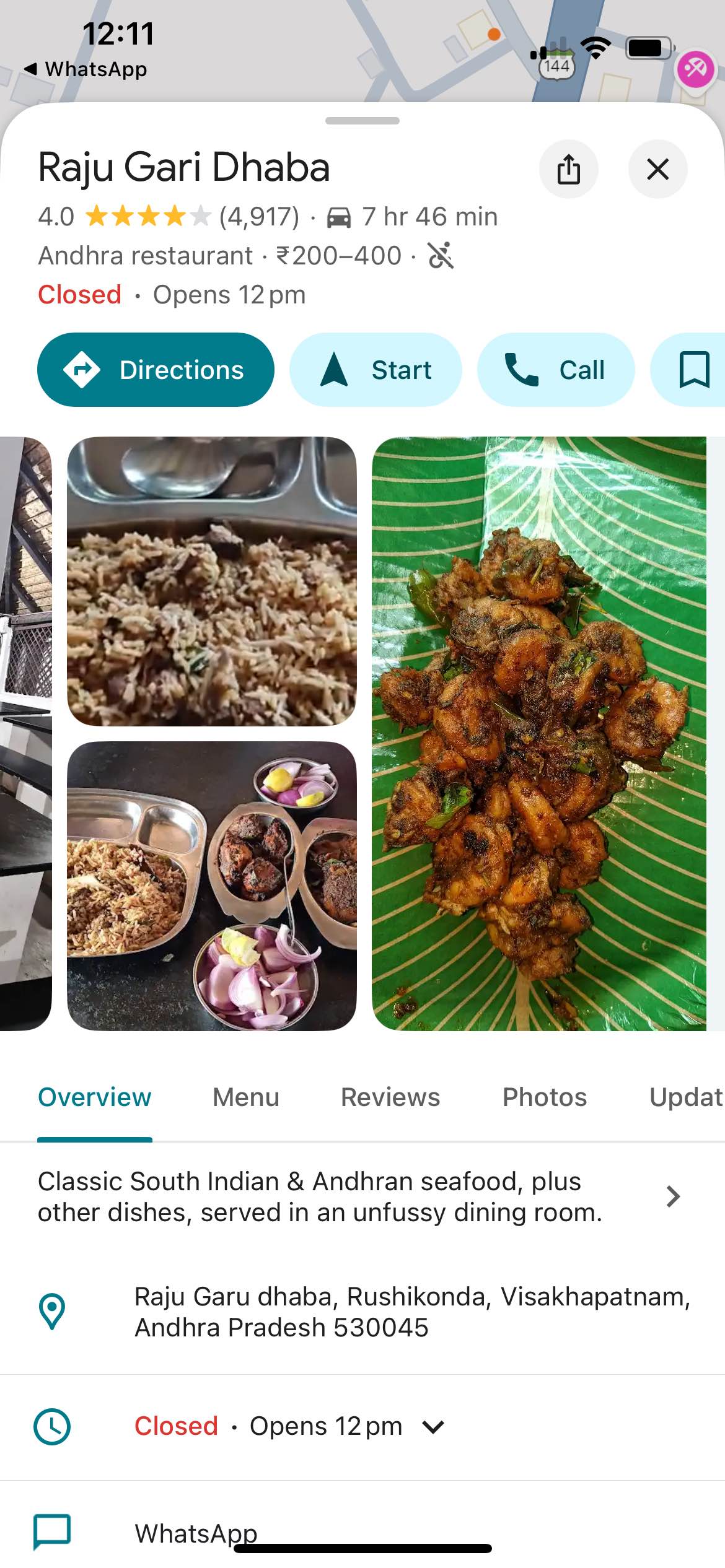725x1568 pixels.
Task: Tap the Directions button
Action: (x=156, y=370)
